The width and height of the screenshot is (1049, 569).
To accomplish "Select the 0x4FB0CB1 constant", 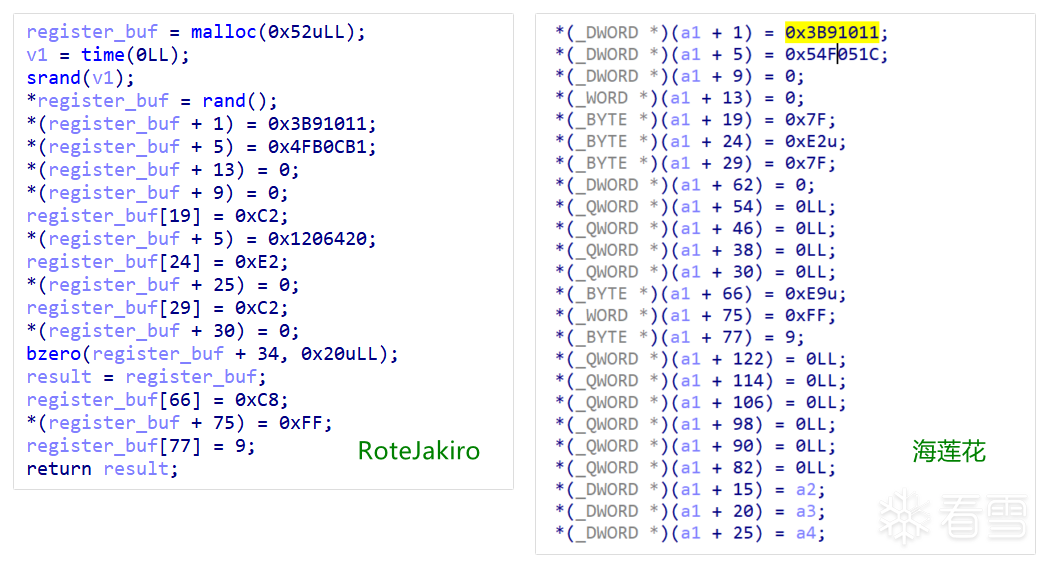I will [317, 146].
